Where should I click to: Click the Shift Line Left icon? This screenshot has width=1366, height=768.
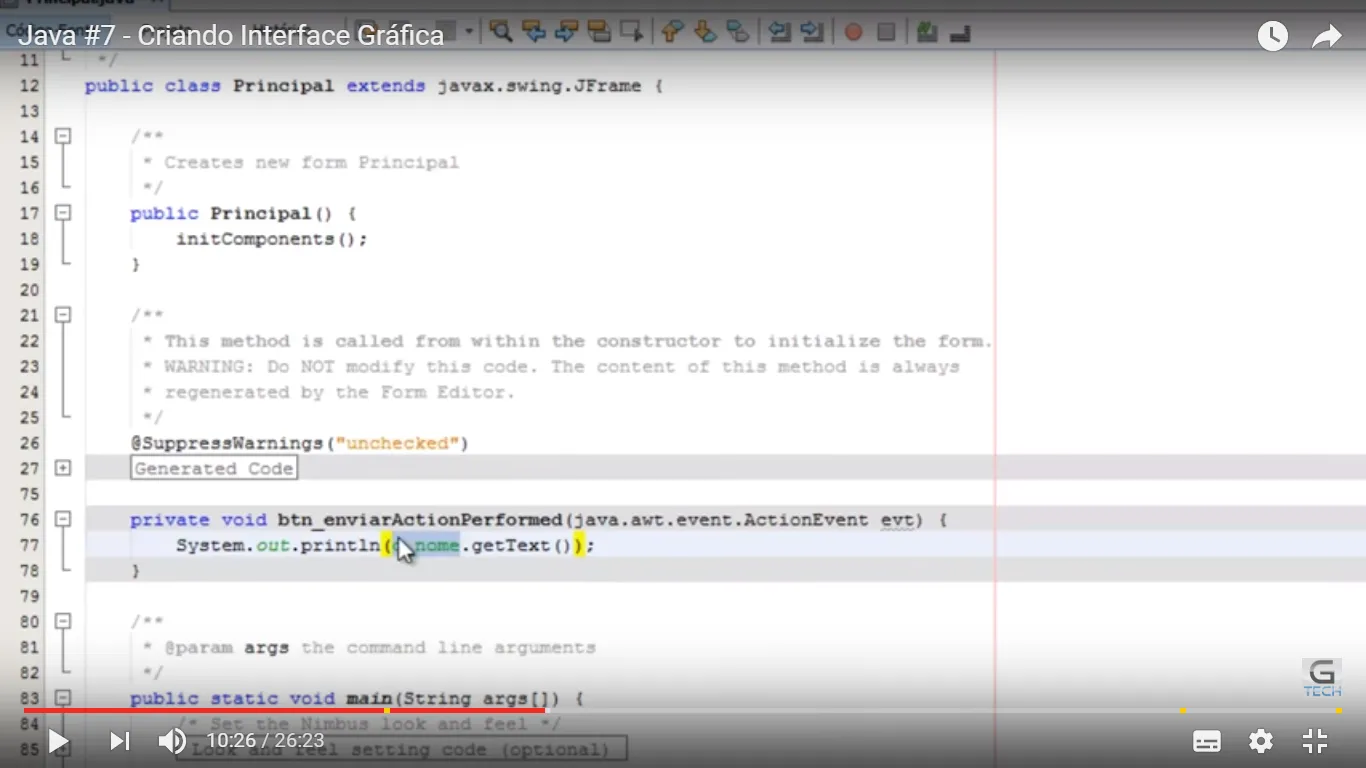pyautogui.click(x=779, y=31)
